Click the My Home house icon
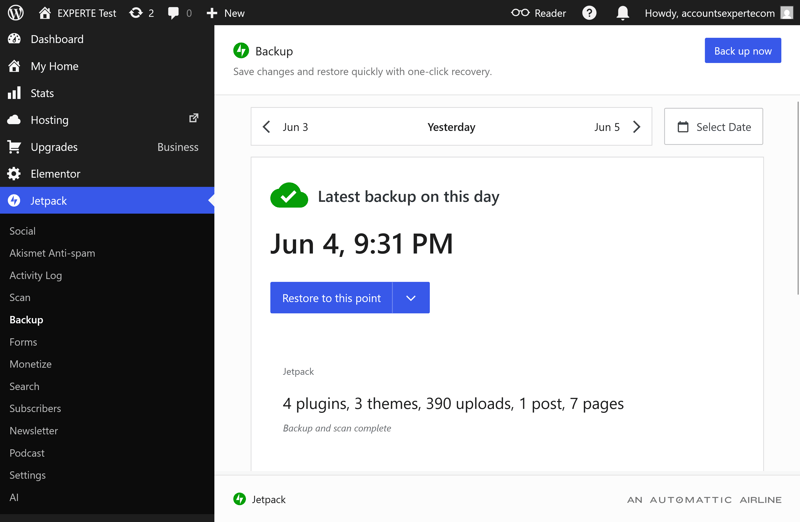The width and height of the screenshot is (800, 522). 14,66
